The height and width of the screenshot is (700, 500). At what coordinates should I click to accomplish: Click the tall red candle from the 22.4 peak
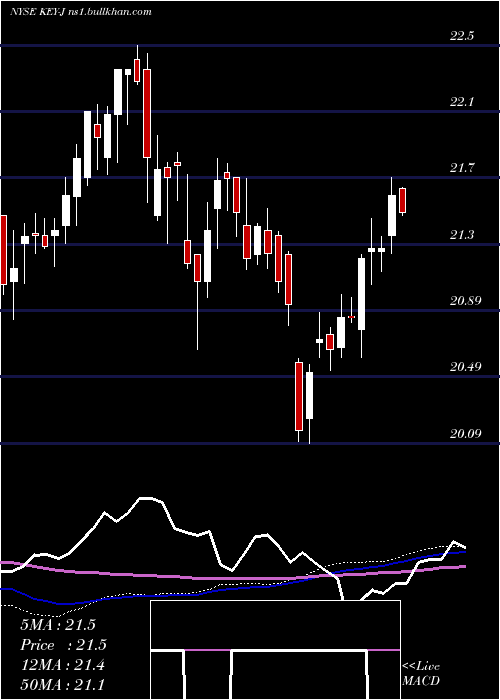coord(147,113)
